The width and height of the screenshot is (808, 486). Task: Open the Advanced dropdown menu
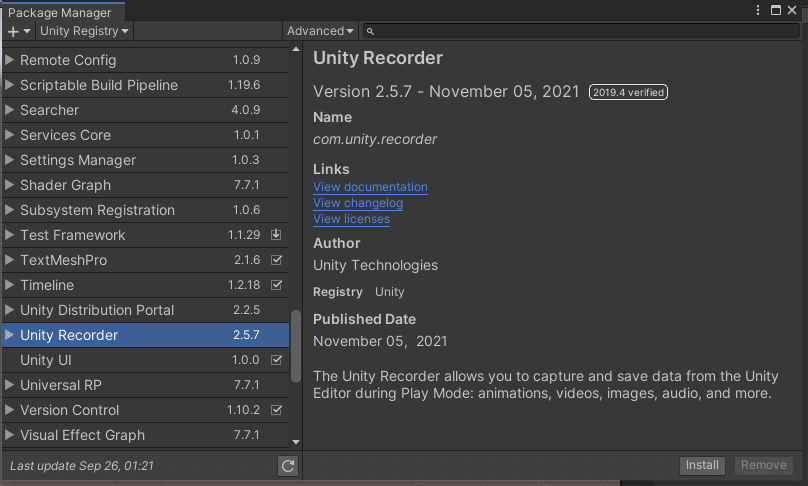click(320, 31)
